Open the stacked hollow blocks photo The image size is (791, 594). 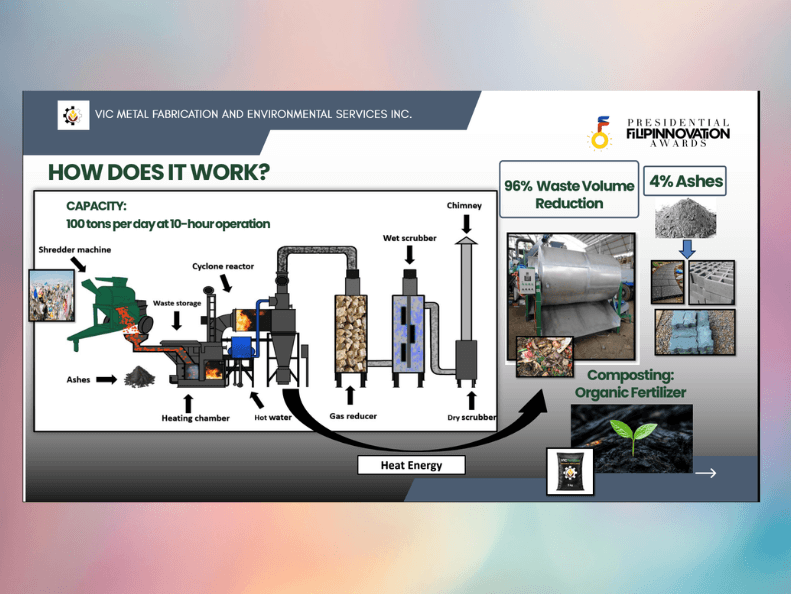pyautogui.click(x=712, y=282)
